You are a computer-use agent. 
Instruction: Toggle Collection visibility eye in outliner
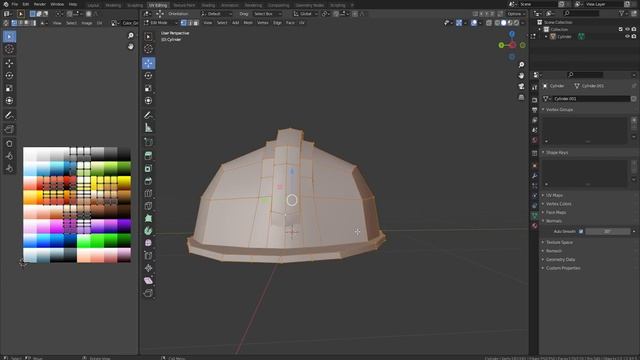tap(627, 29)
